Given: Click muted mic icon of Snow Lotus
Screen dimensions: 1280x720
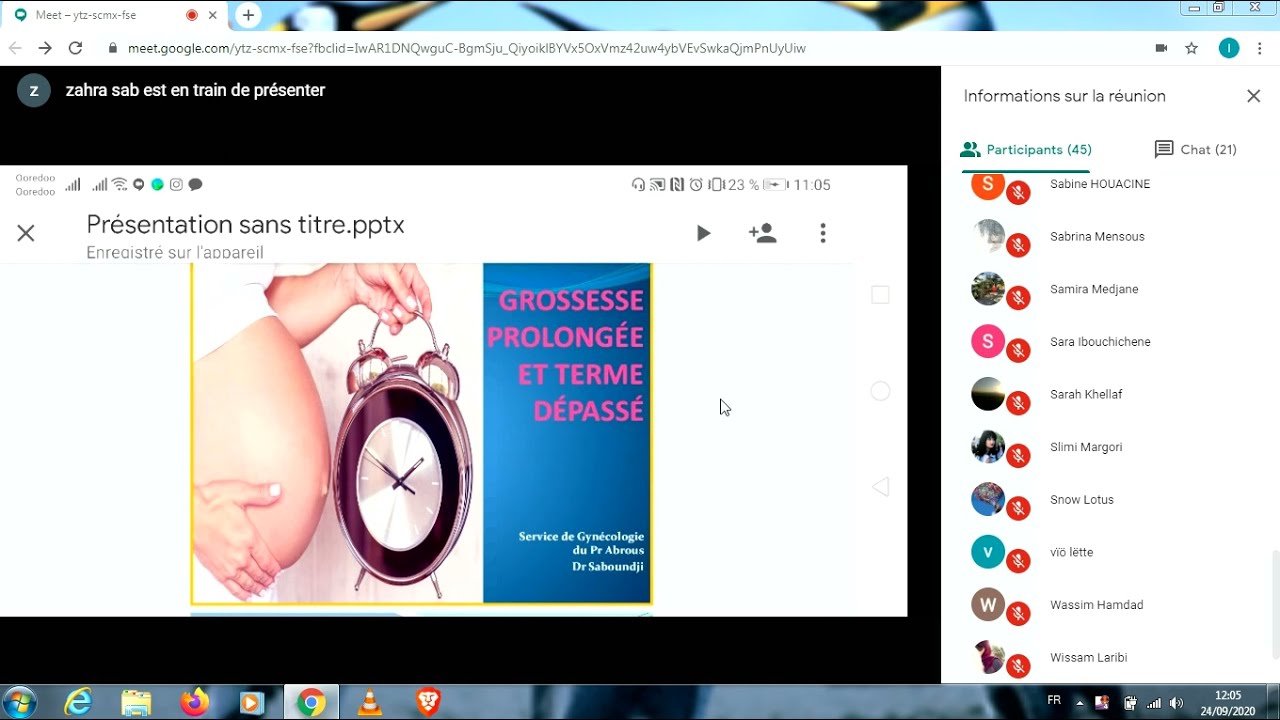Looking at the screenshot, I should pyautogui.click(x=1018, y=508).
